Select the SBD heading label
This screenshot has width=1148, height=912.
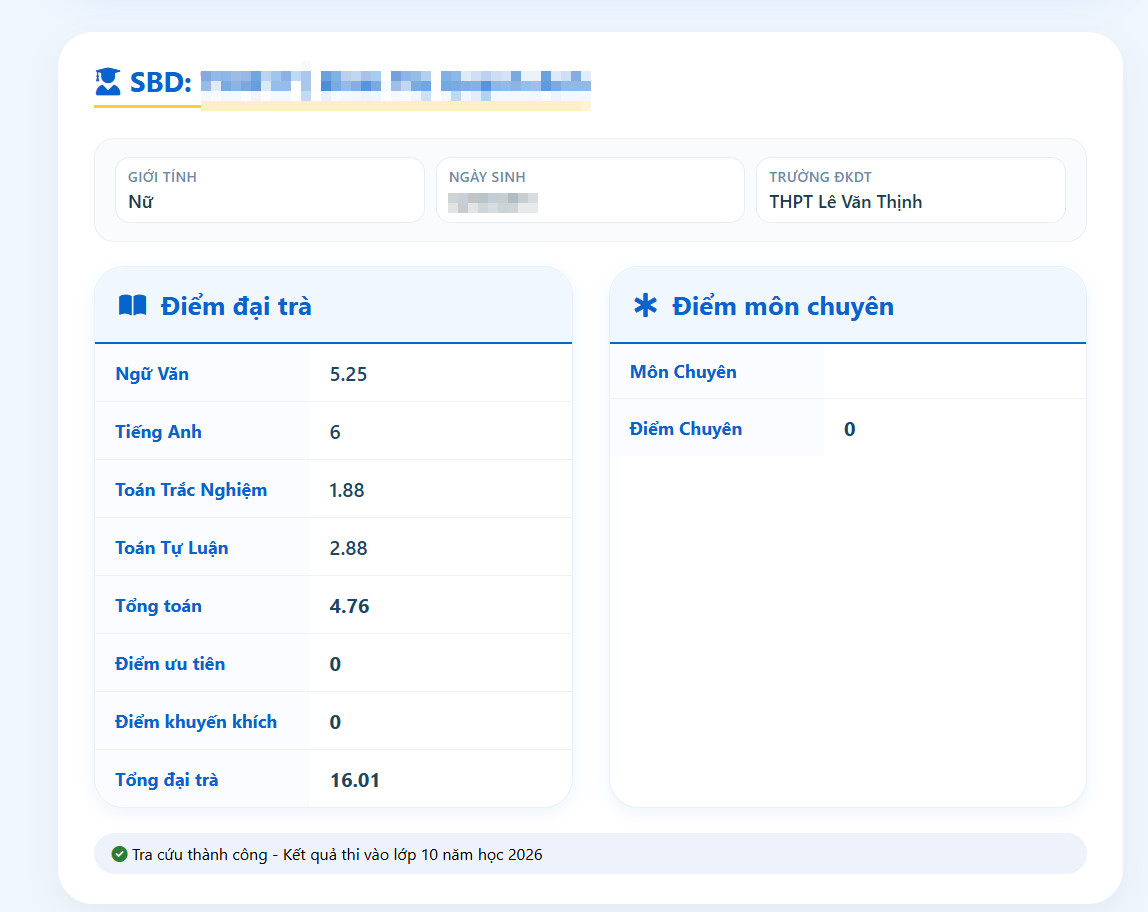(x=160, y=82)
